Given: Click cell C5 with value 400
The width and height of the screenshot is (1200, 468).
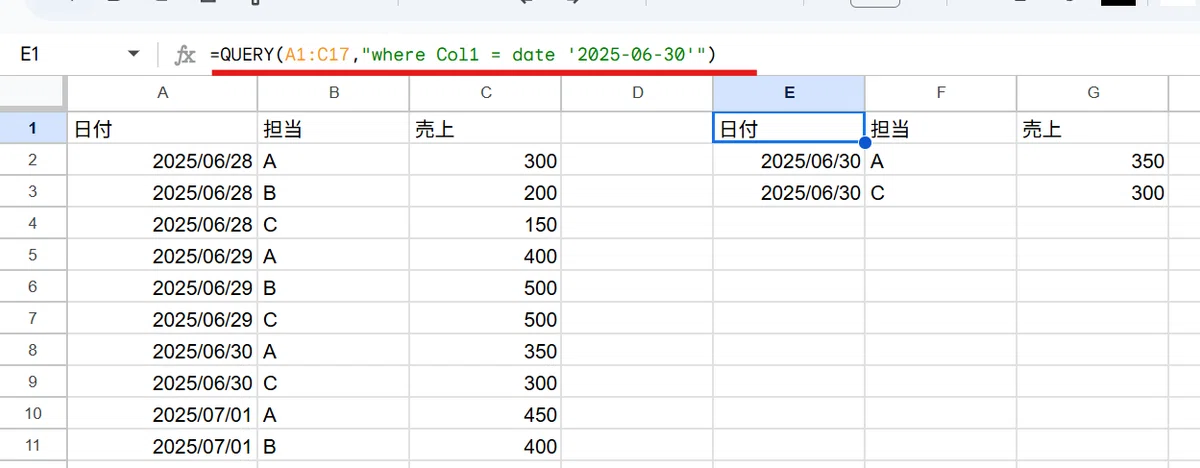Looking at the screenshot, I should click(x=485, y=256).
